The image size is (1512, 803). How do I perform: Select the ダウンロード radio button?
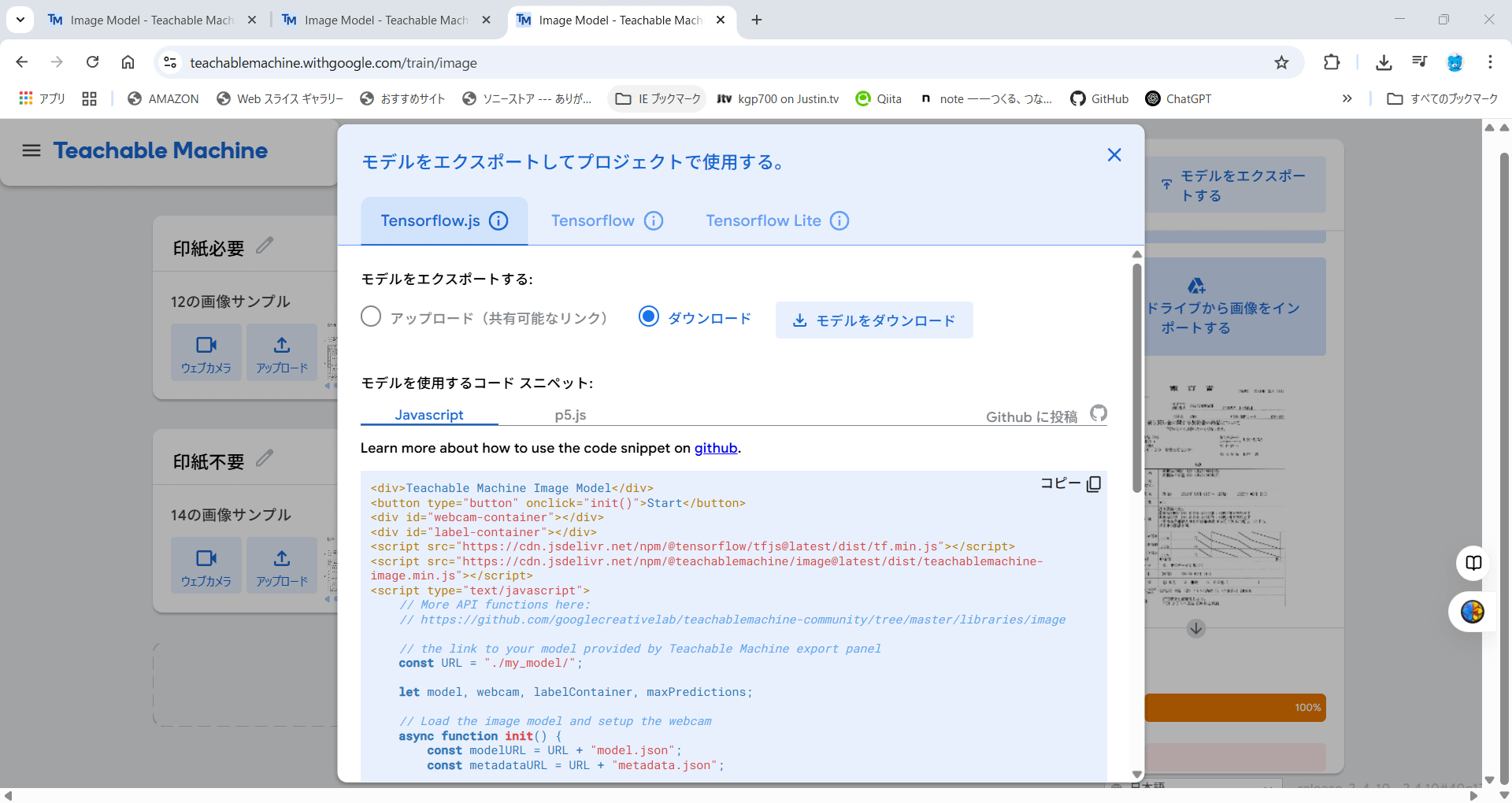[649, 316]
